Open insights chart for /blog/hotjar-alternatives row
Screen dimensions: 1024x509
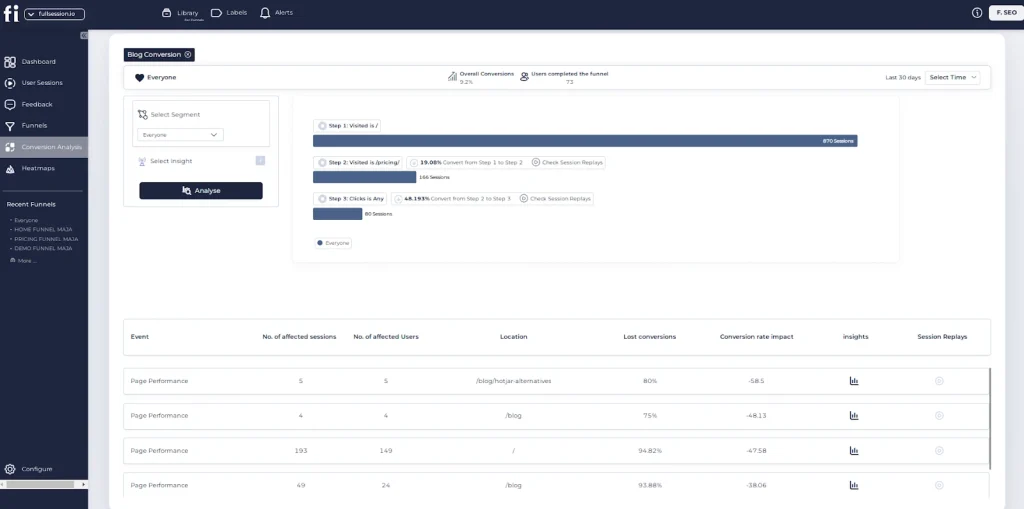pos(854,381)
